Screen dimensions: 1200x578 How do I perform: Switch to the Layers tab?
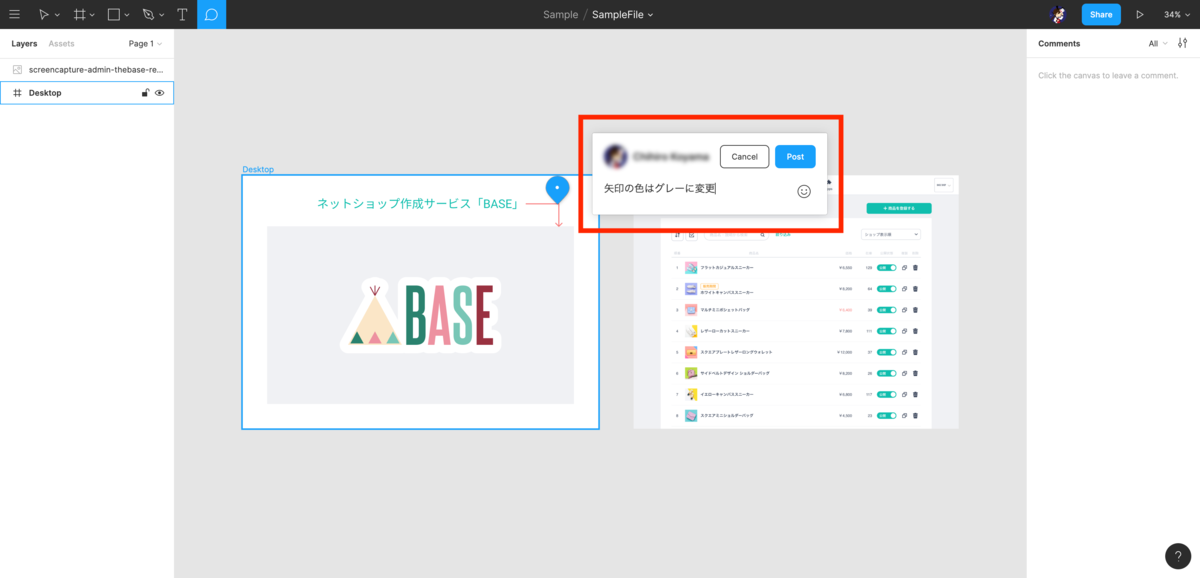click(24, 44)
